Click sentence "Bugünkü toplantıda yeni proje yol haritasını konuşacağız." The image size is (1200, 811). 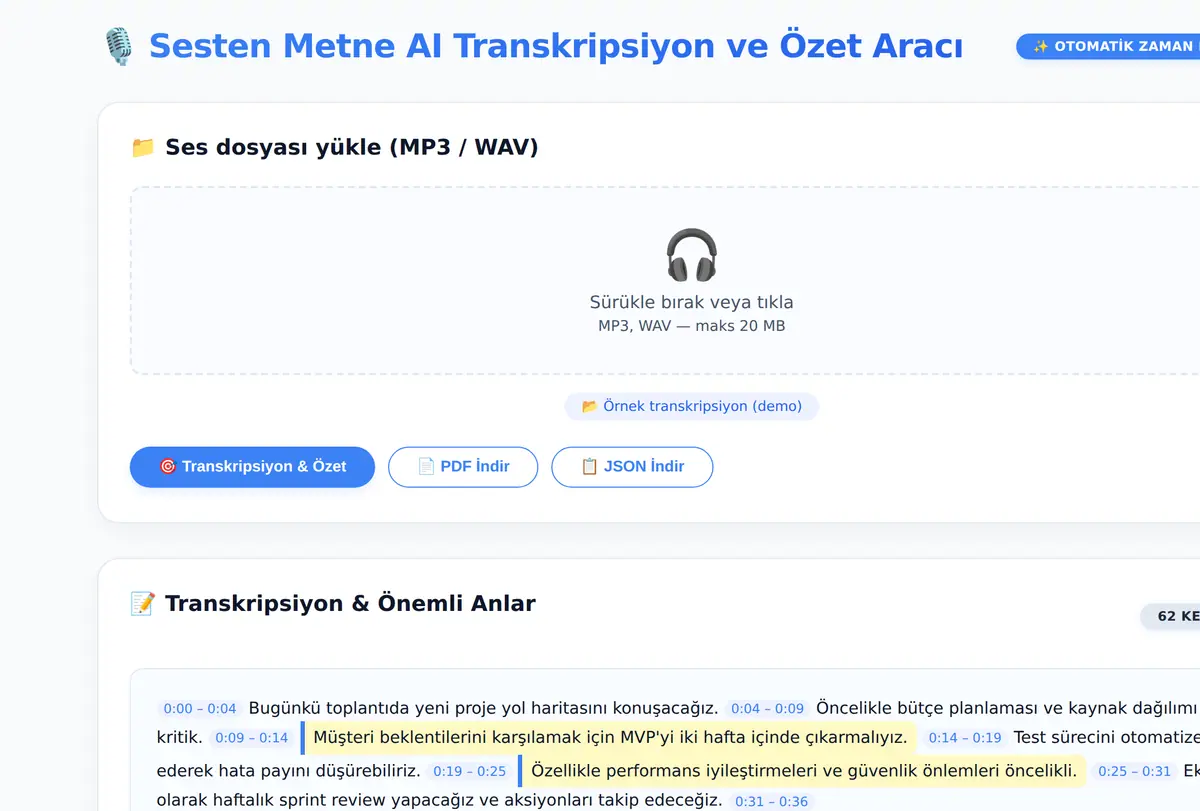484,708
